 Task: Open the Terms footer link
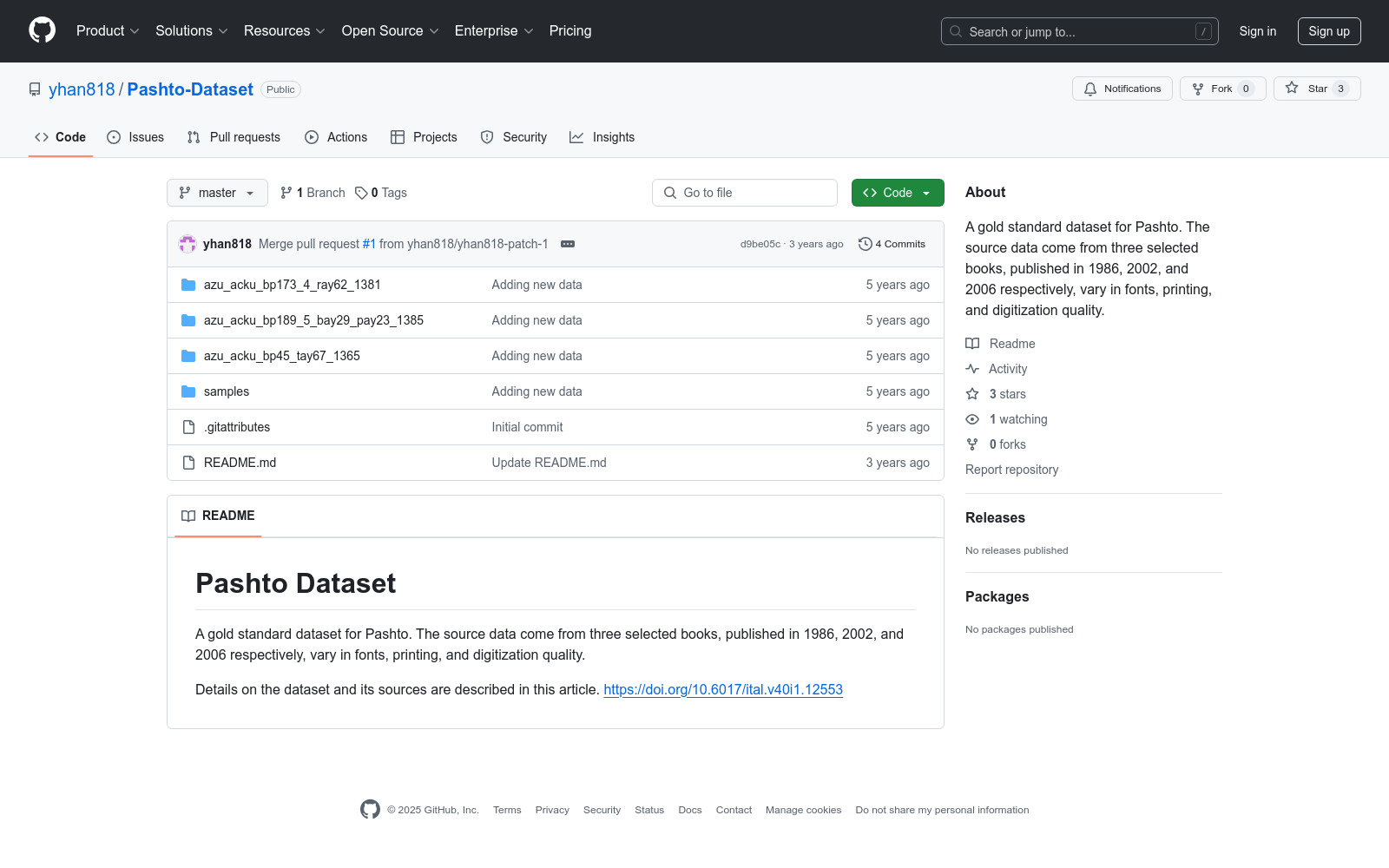507,810
